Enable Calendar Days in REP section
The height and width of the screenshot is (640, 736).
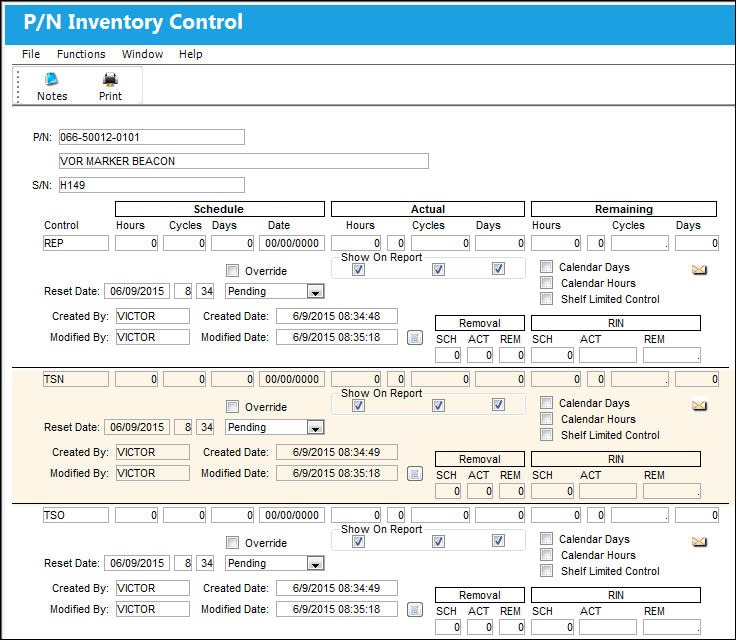pyautogui.click(x=546, y=267)
